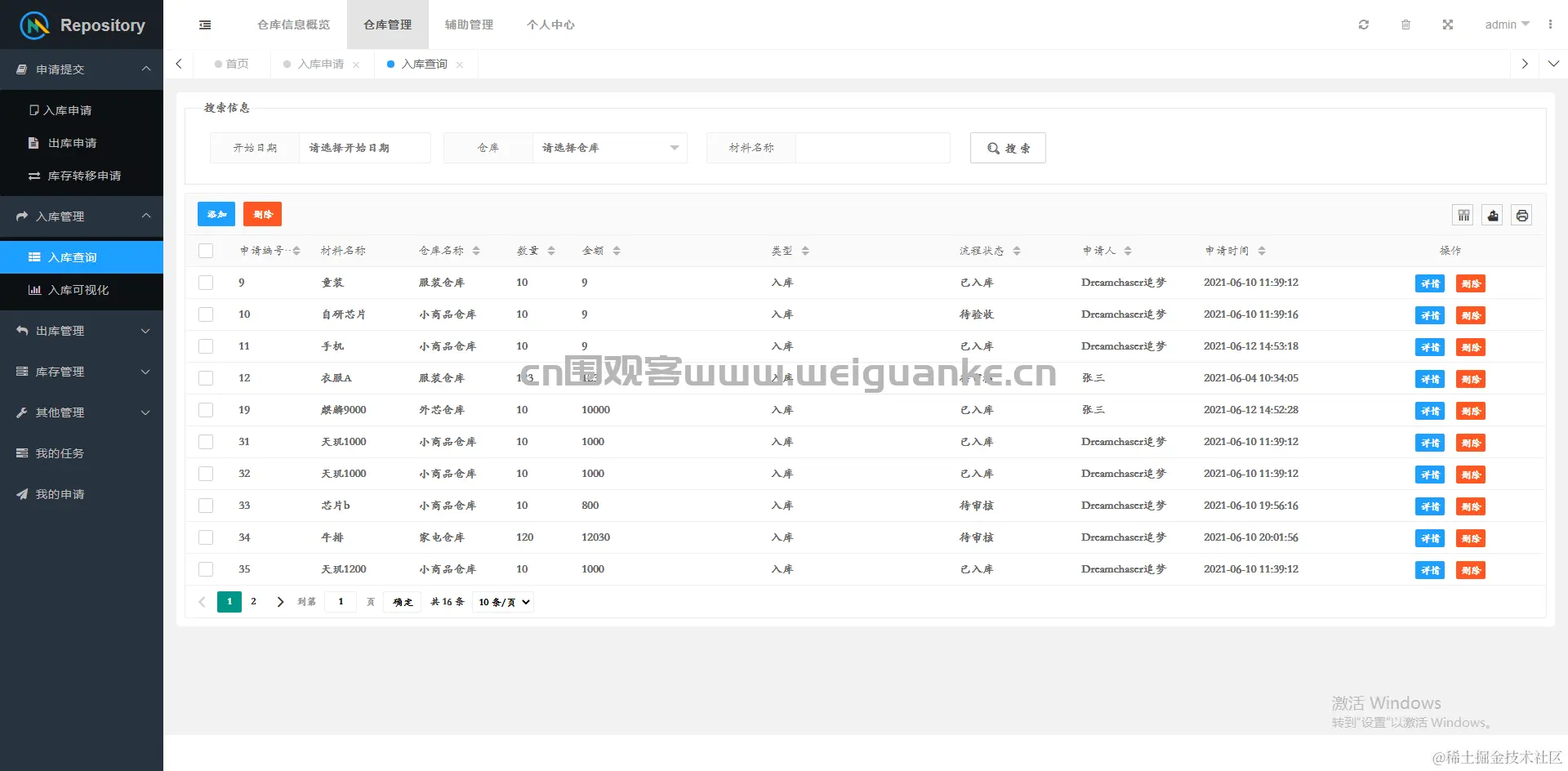The width and height of the screenshot is (1568, 771).
Task: Open 辅助管理 top menu
Action: coord(469,25)
